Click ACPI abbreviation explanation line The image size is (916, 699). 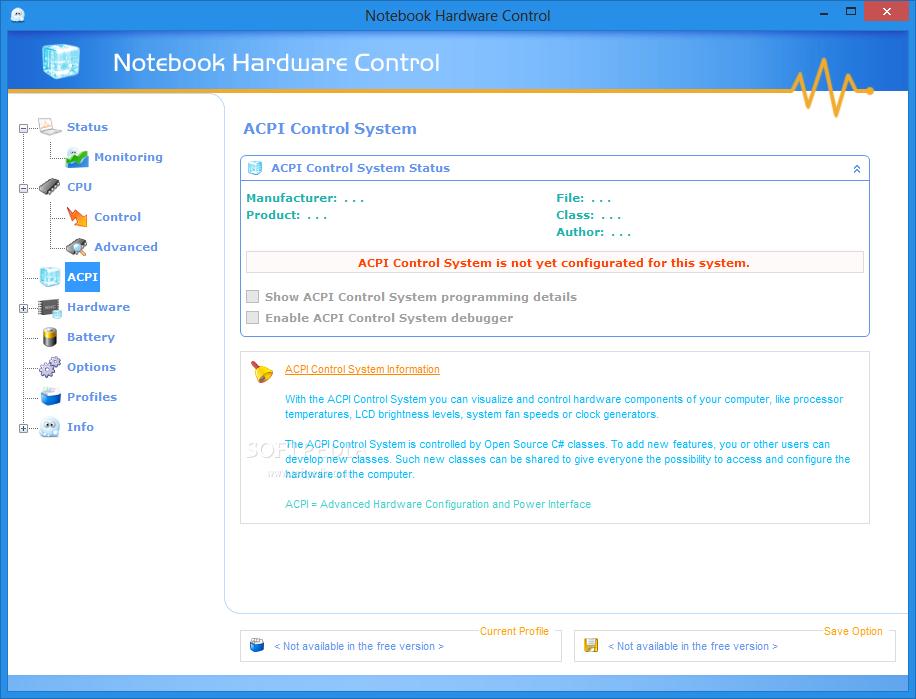438,504
